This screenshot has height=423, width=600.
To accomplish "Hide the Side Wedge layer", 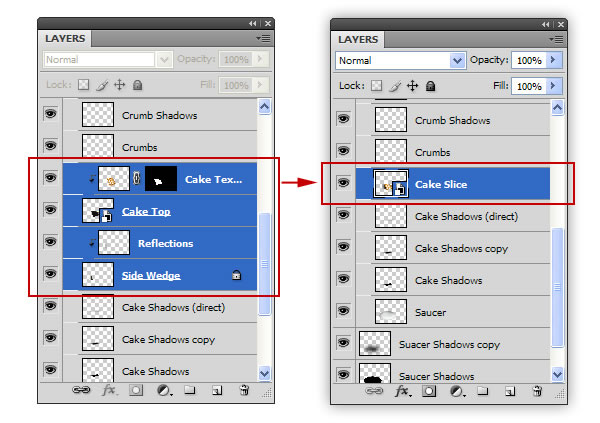I will [x=51, y=273].
